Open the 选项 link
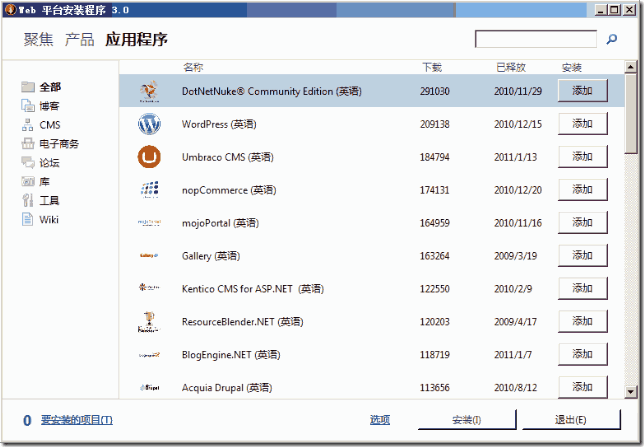This screenshot has width=644, height=447. (x=380, y=419)
